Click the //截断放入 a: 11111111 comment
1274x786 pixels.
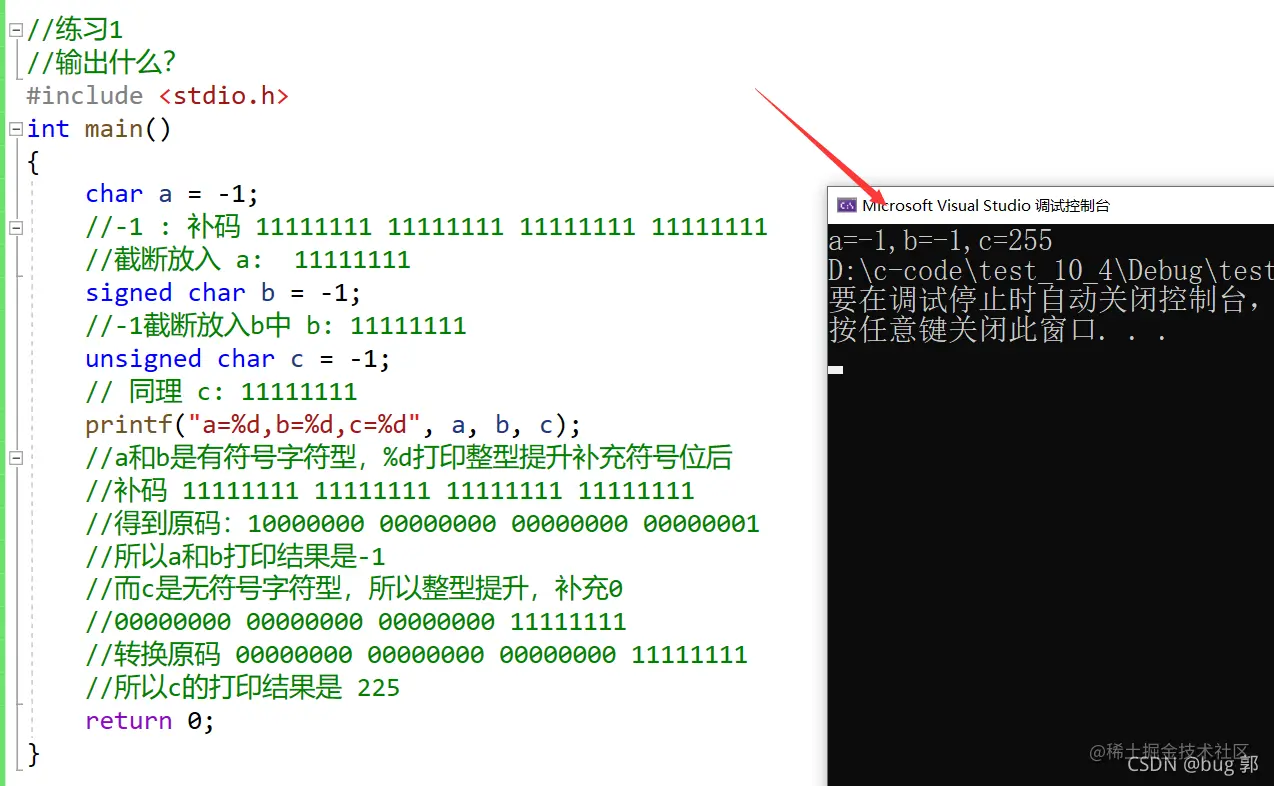click(x=248, y=260)
